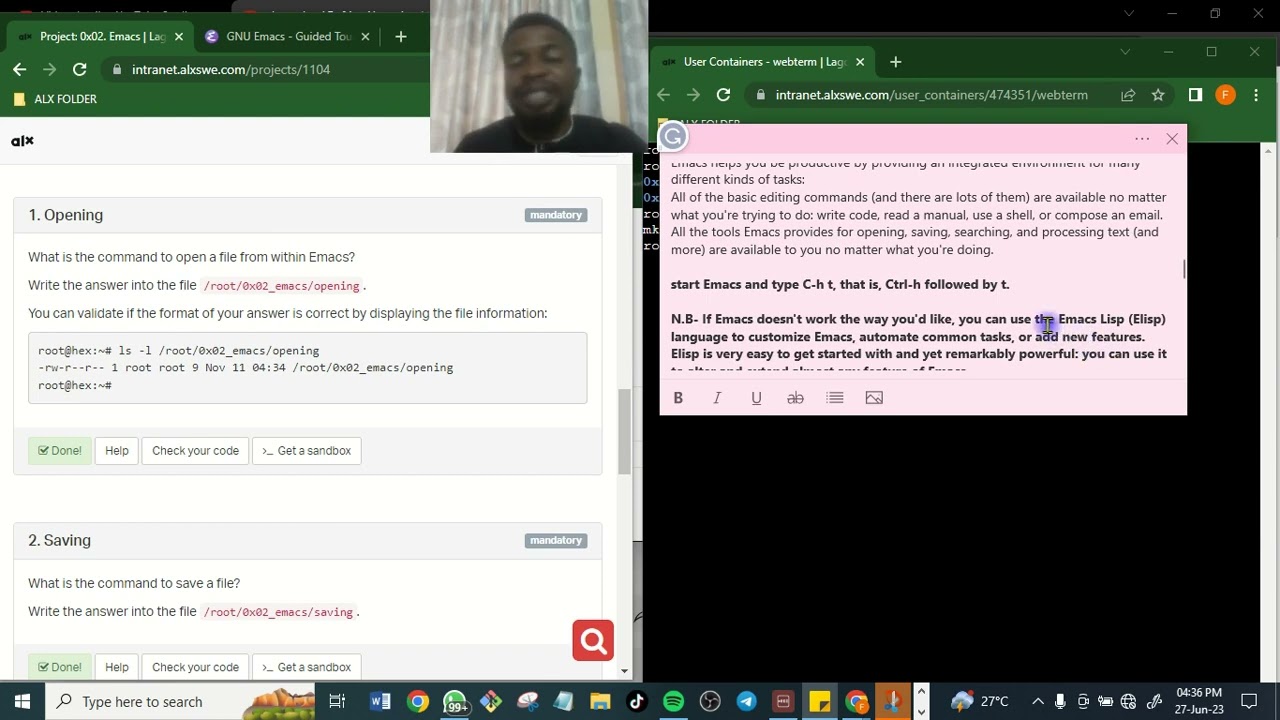Click the /root/0x02_emacs/saving file path

pyautogui.click(x=278, y=612)
